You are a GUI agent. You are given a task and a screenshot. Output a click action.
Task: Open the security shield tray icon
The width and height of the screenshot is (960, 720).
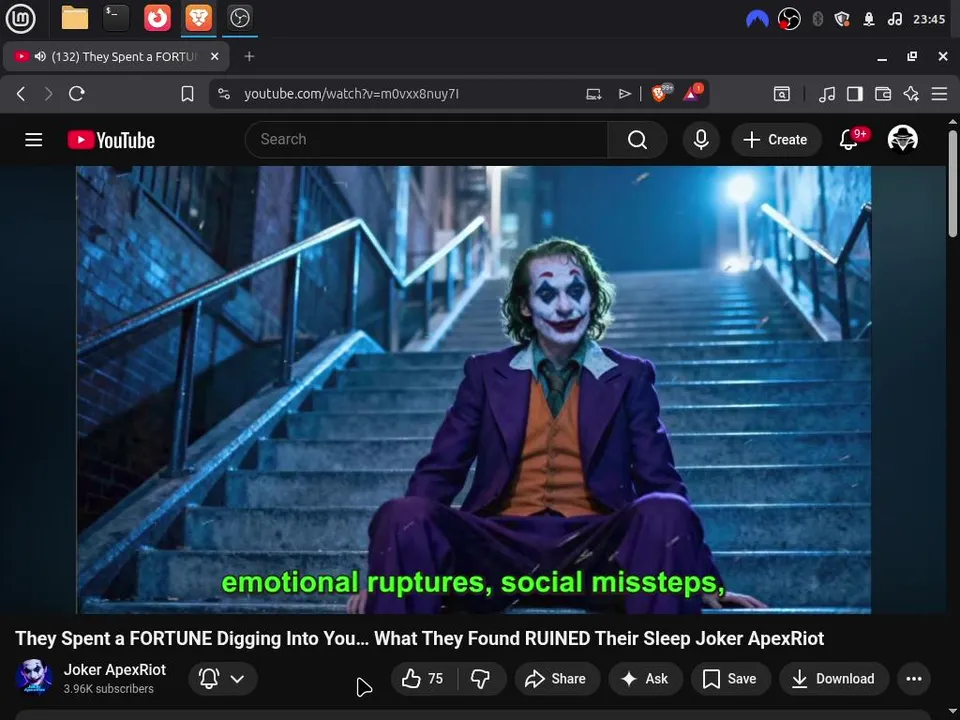tap(842, 19)
